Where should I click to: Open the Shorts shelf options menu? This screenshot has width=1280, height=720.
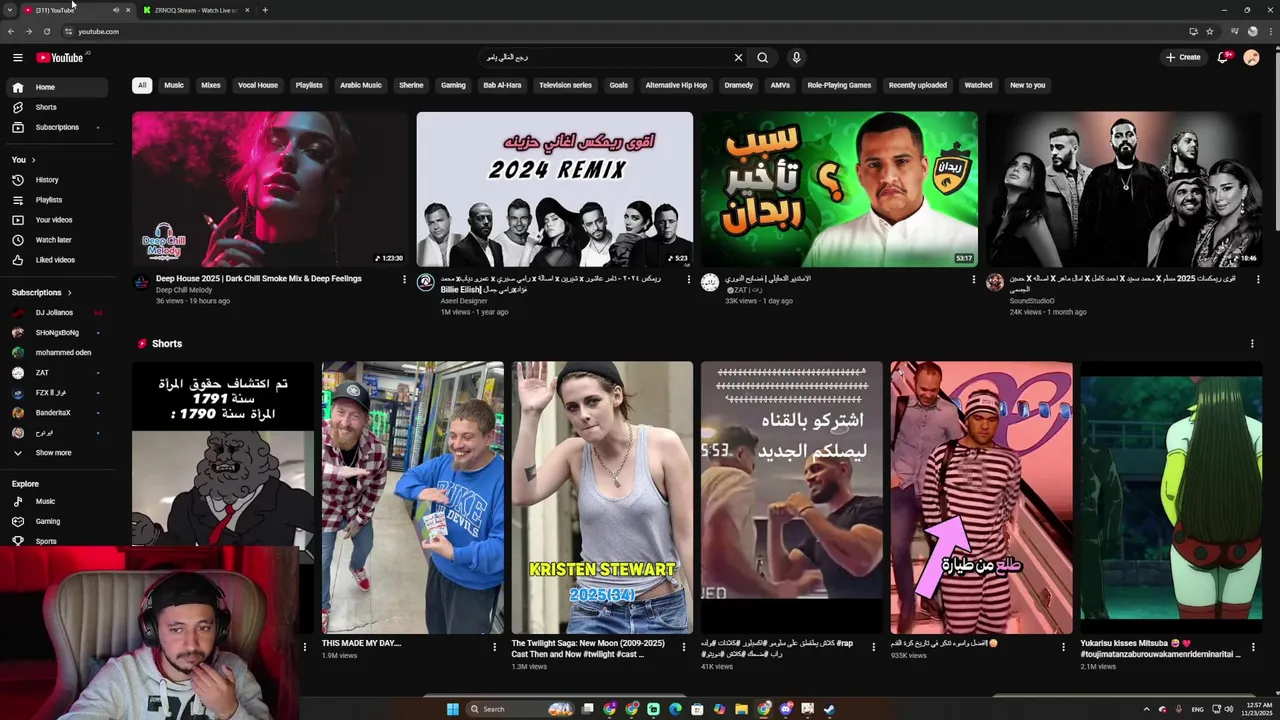coord(1252,343)
